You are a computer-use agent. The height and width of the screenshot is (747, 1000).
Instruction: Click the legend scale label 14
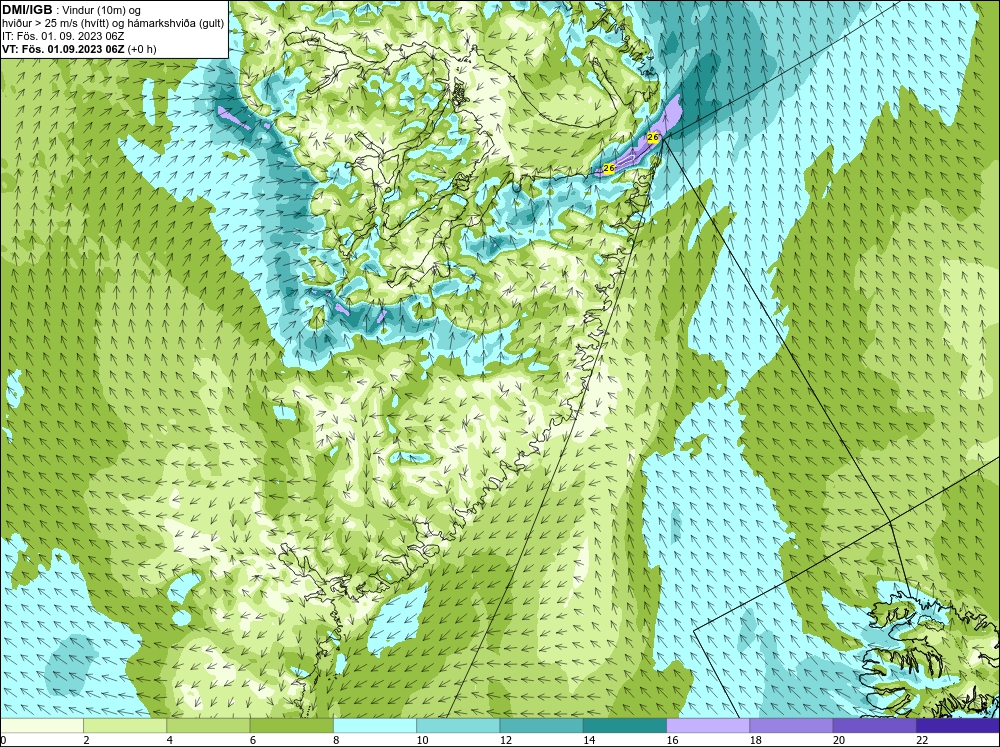589,740
